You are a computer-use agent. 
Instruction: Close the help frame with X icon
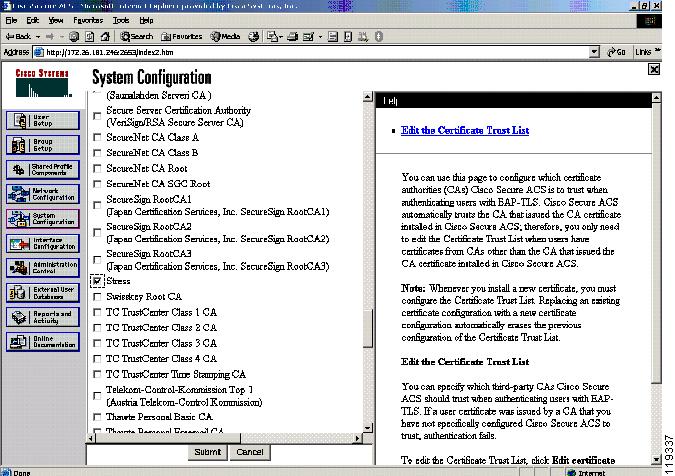coord(654,69)
